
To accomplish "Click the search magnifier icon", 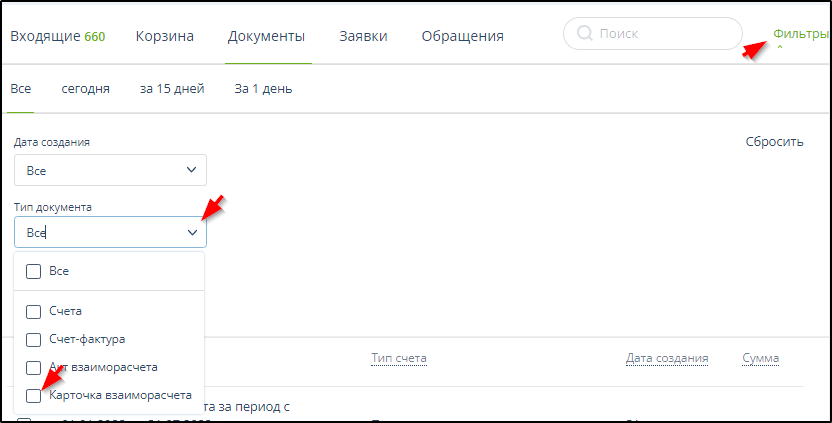I will click(x=584, y=35).
